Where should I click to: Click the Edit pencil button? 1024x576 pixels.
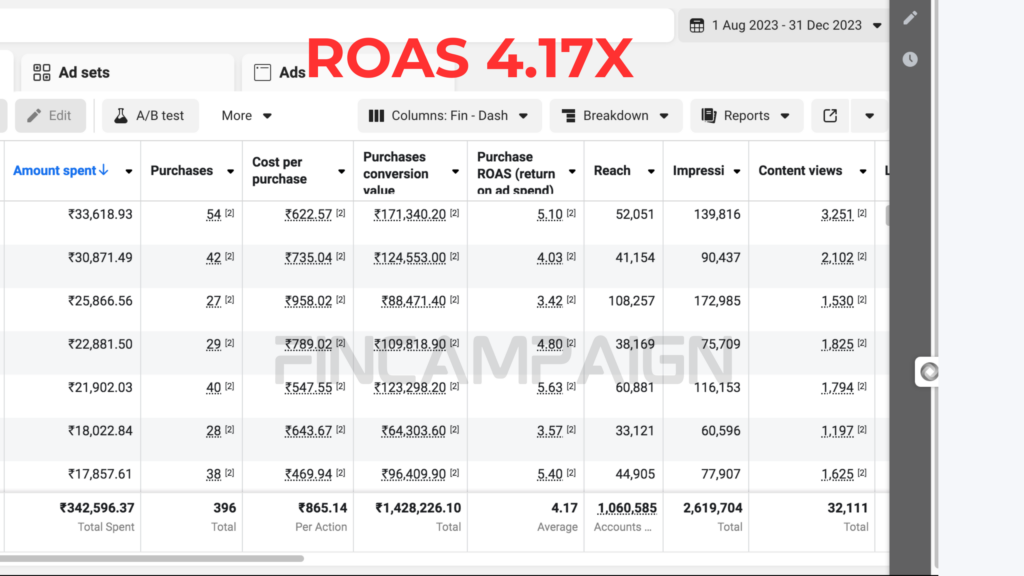pyautogui.click(x=50, y=116)
